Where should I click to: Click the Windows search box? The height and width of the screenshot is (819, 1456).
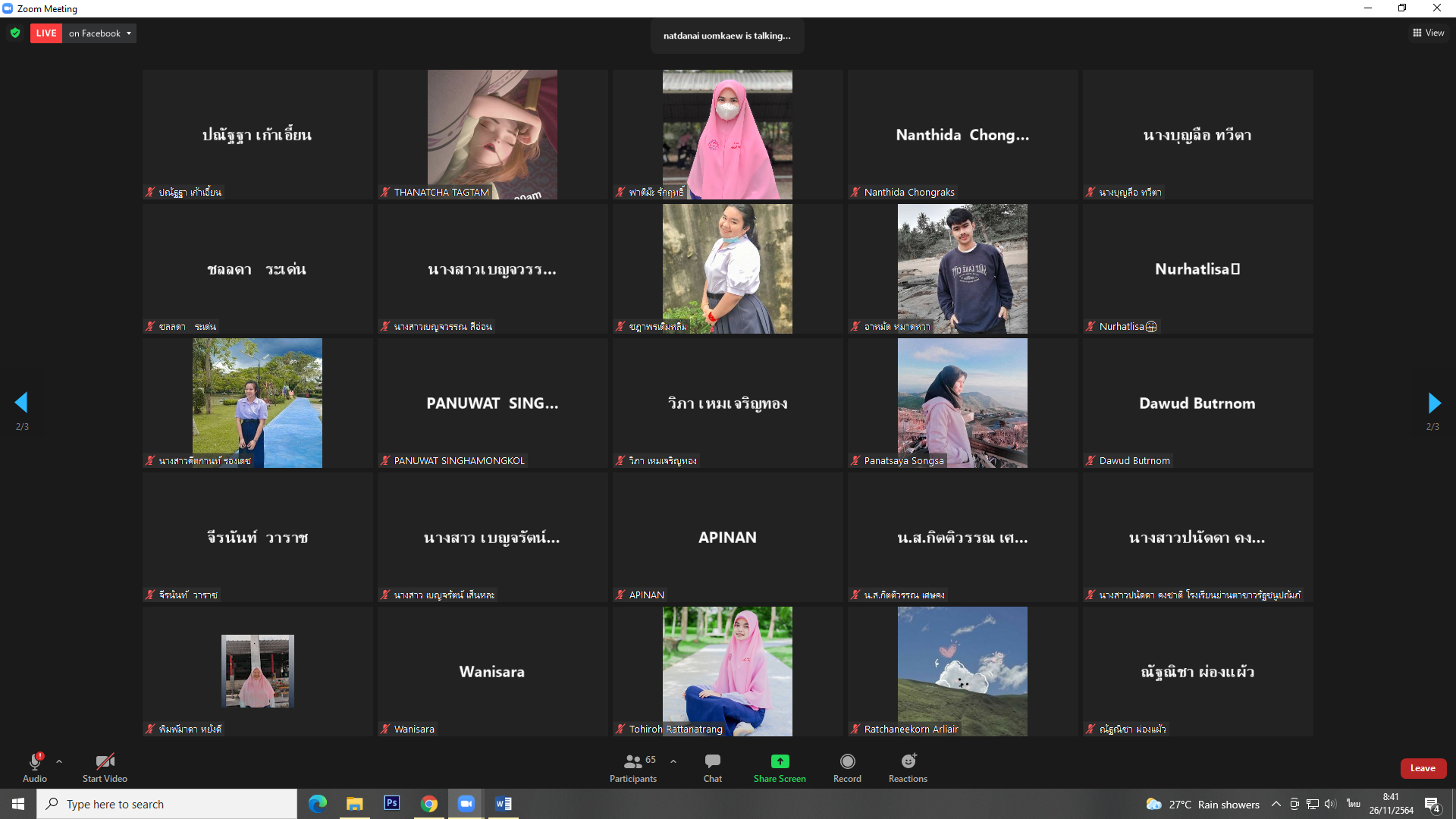pyautogui.click(x=167, y=804)
